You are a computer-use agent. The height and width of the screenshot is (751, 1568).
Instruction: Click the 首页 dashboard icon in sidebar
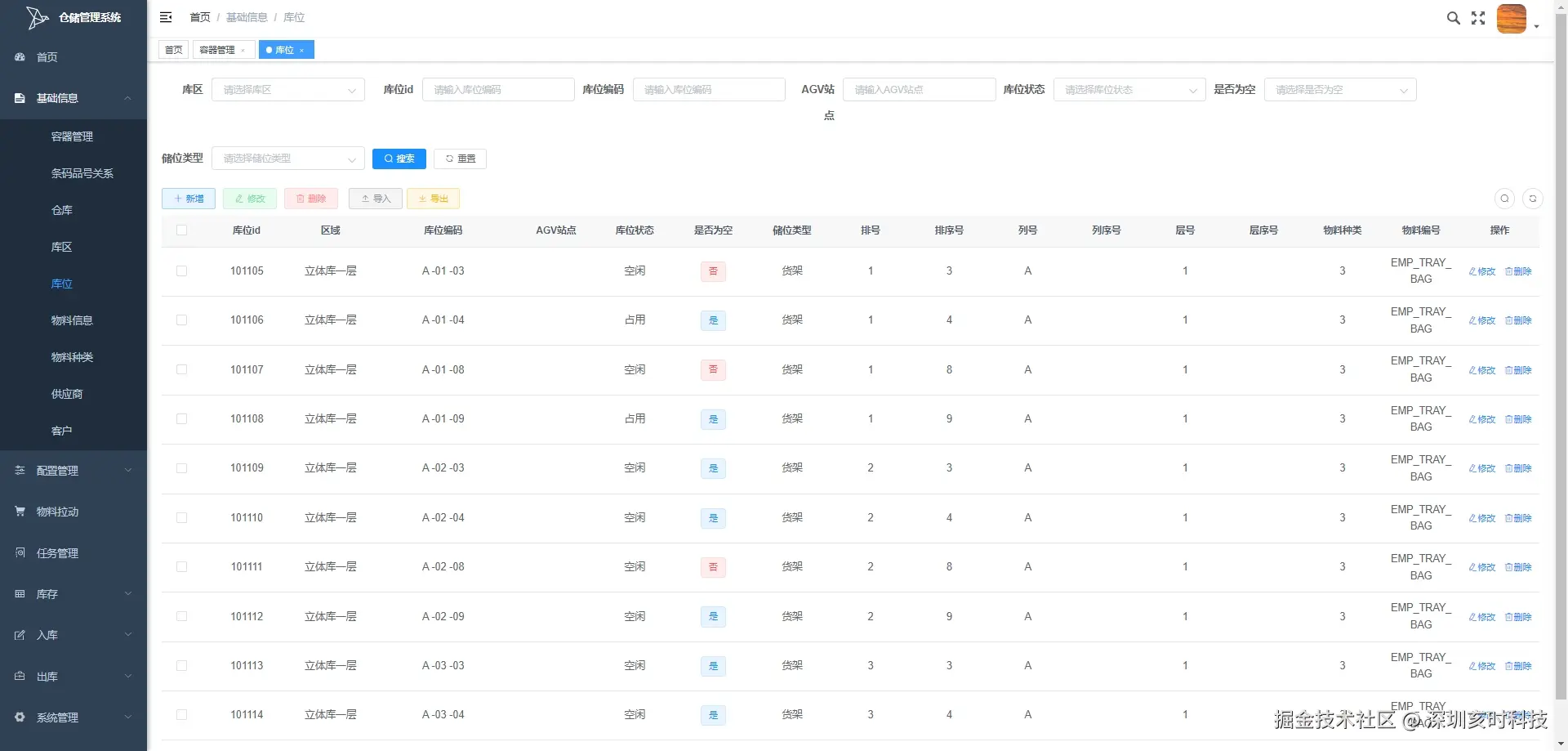click(20, 57)
